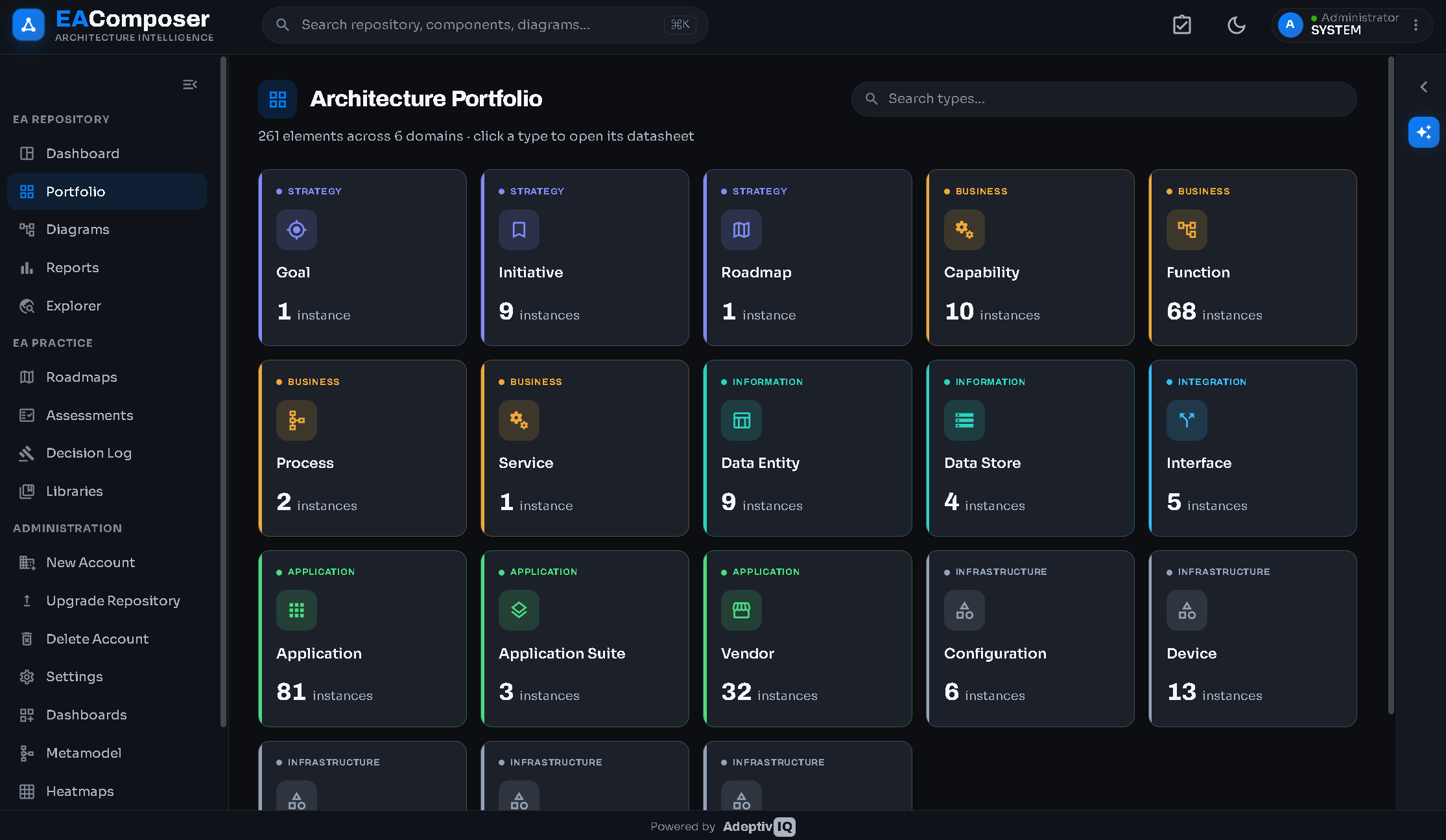Image resolution: width=1446 pixels, height=840 pixels.
Task: Click the Explorer globe search icon
Action: pos(27,306)
